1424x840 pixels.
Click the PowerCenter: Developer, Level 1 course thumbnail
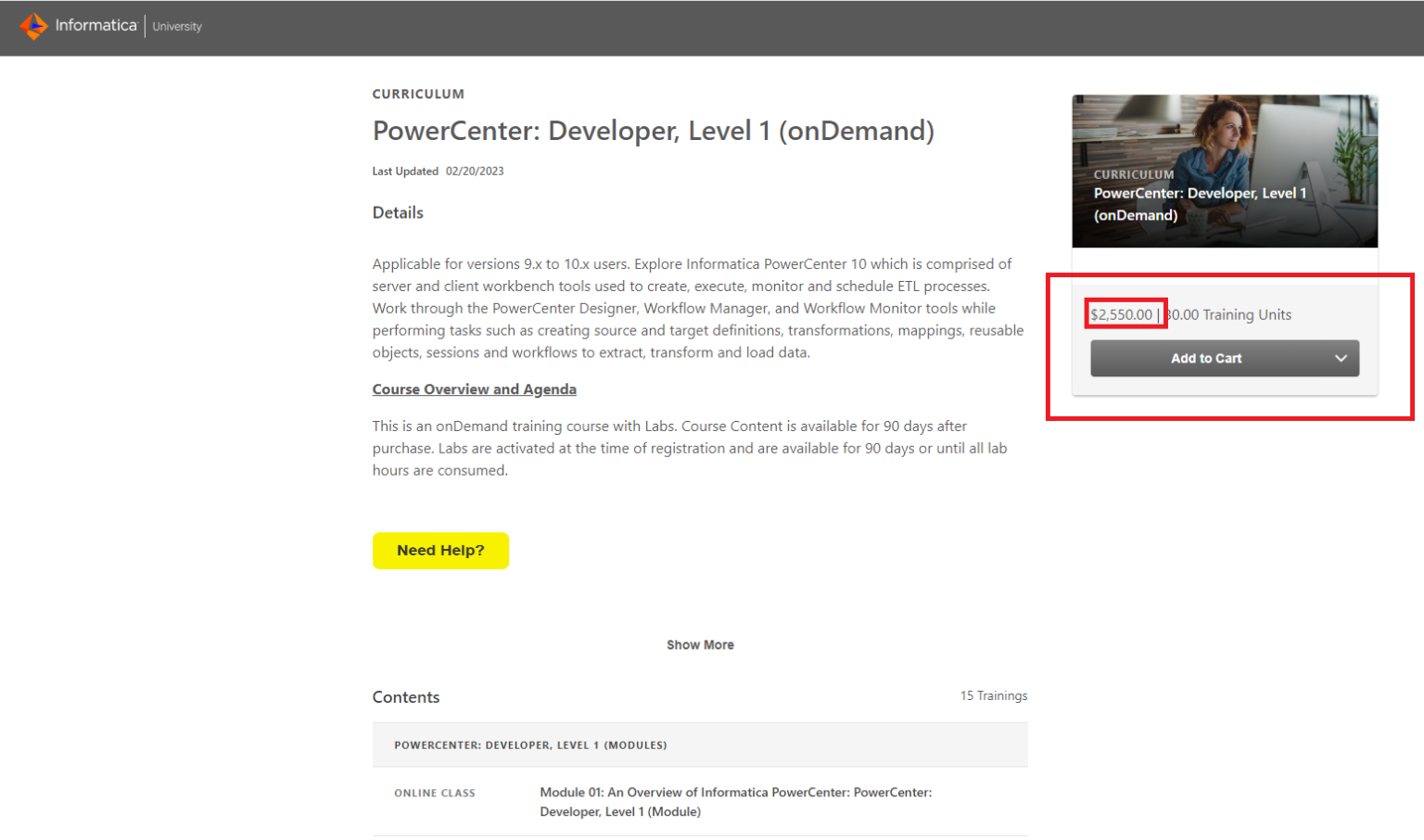1225,171
